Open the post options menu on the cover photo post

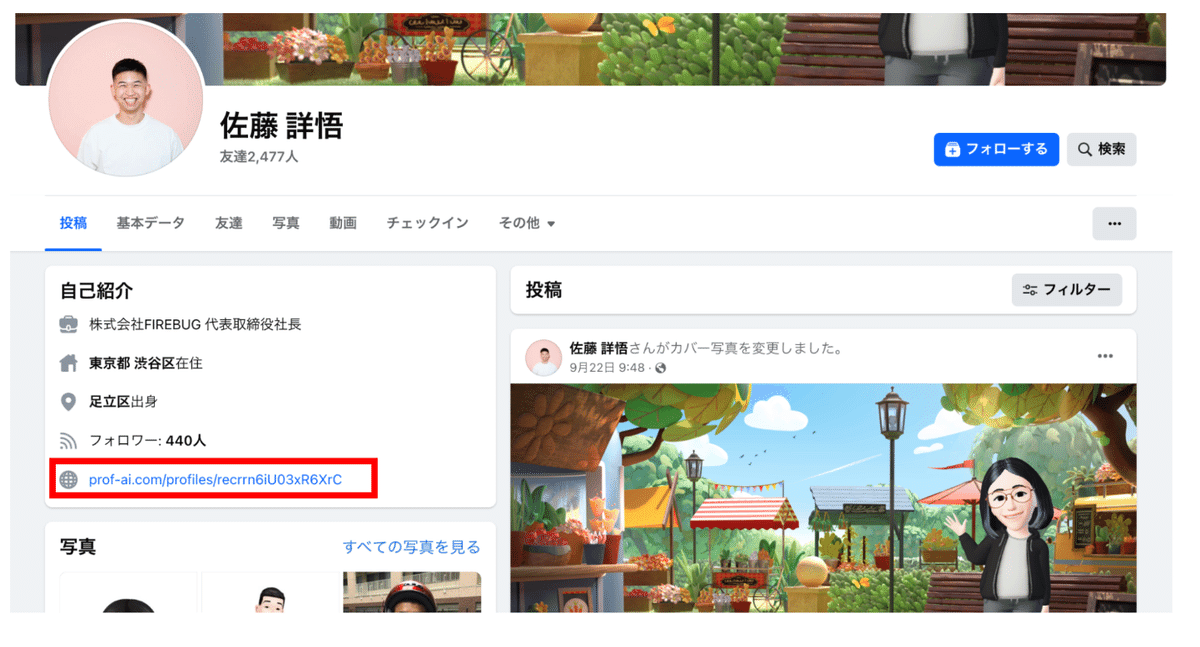[1105, 355]
